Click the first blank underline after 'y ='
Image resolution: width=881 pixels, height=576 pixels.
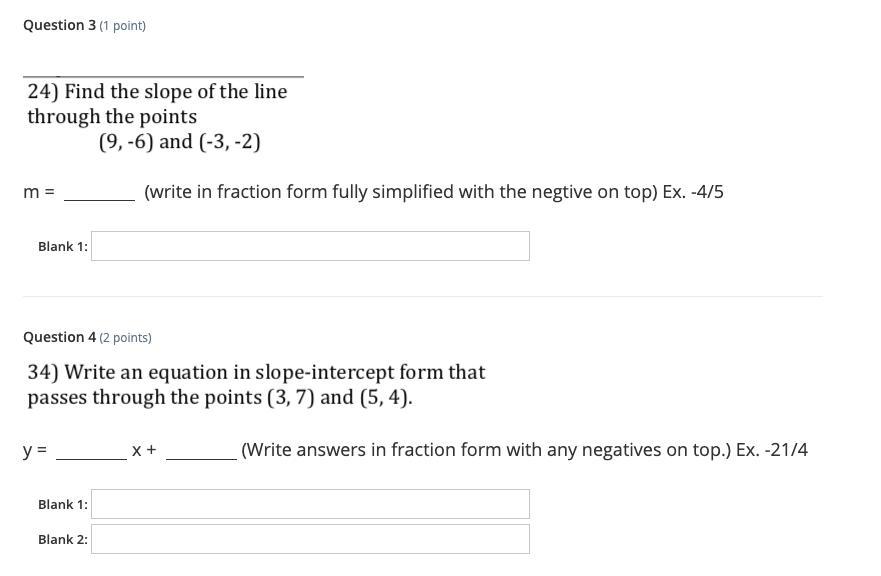[x=92, y=457]
